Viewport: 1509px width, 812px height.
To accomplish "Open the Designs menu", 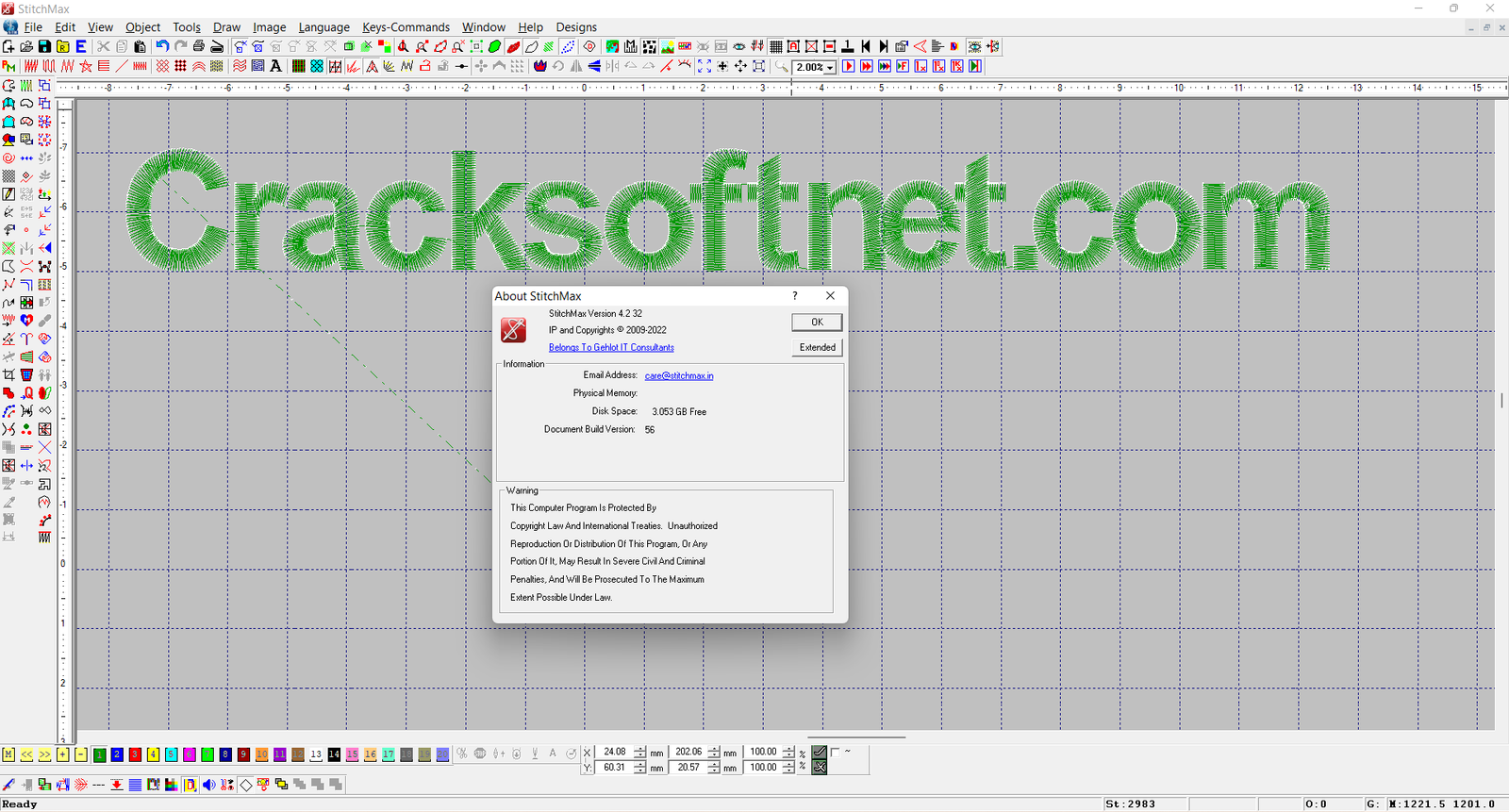I will pyautogui.click(x=575, y=27).
